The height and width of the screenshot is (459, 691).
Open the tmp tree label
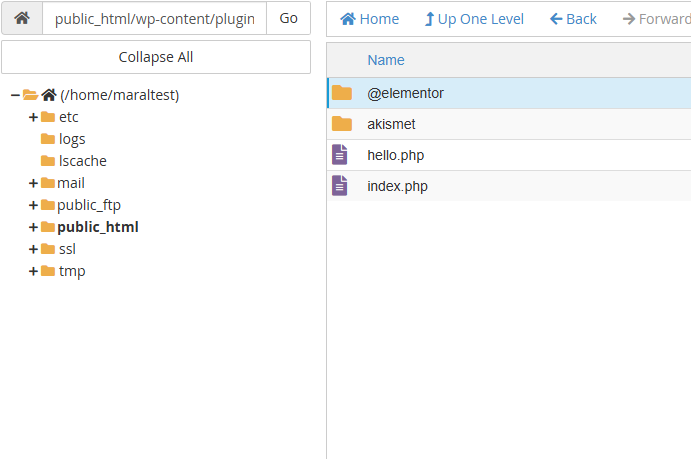pyautogui.click(x=72, y=271)
